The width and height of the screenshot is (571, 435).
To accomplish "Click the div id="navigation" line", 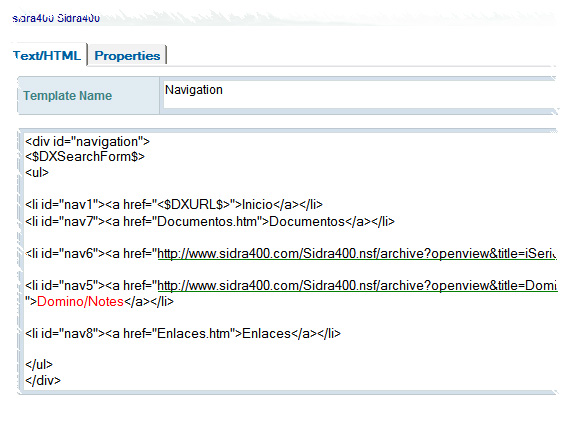I will click(x=87, y=141).
